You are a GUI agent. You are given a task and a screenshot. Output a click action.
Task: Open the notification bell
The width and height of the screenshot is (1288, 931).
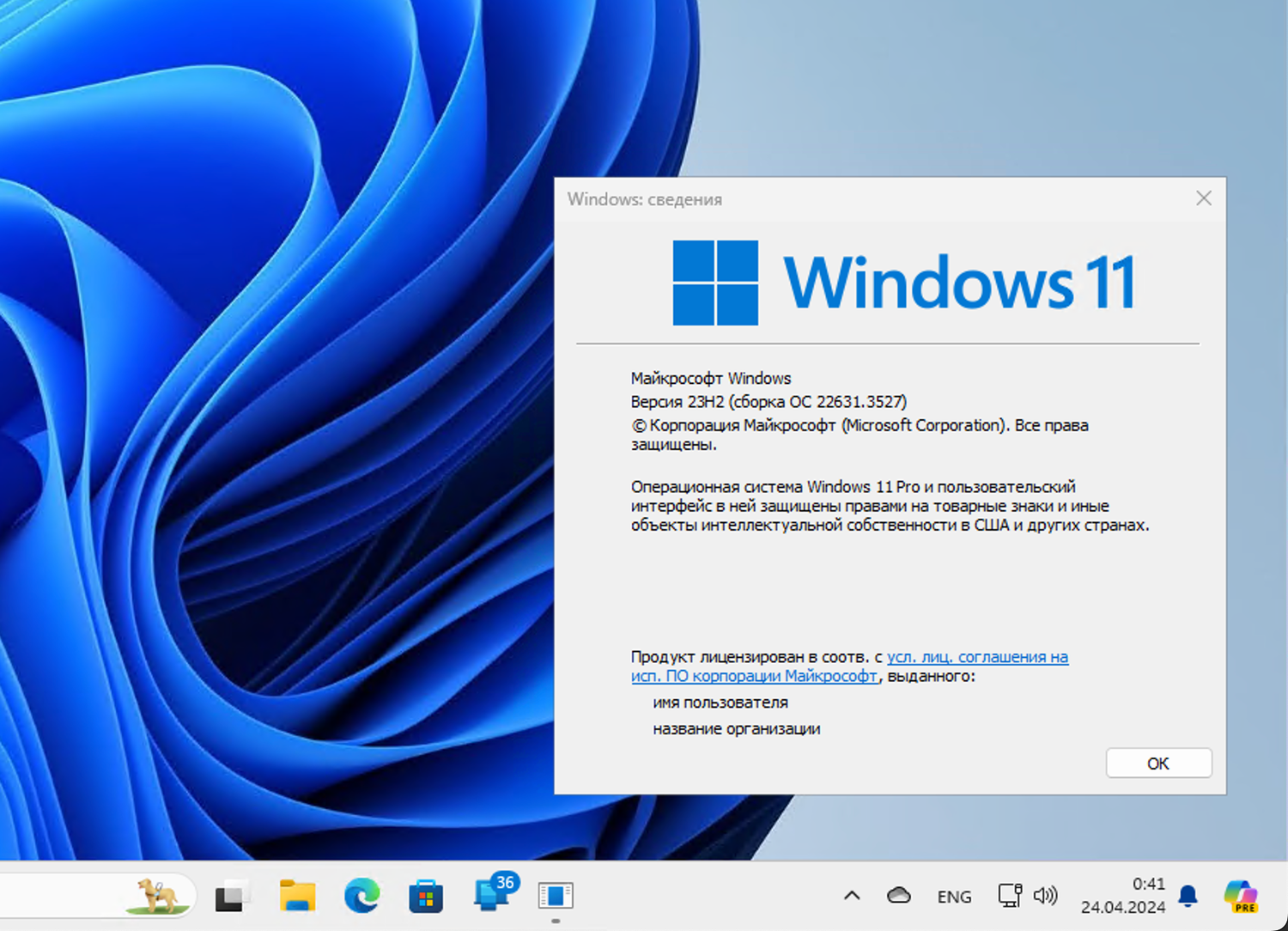(x=1188, y=896)
